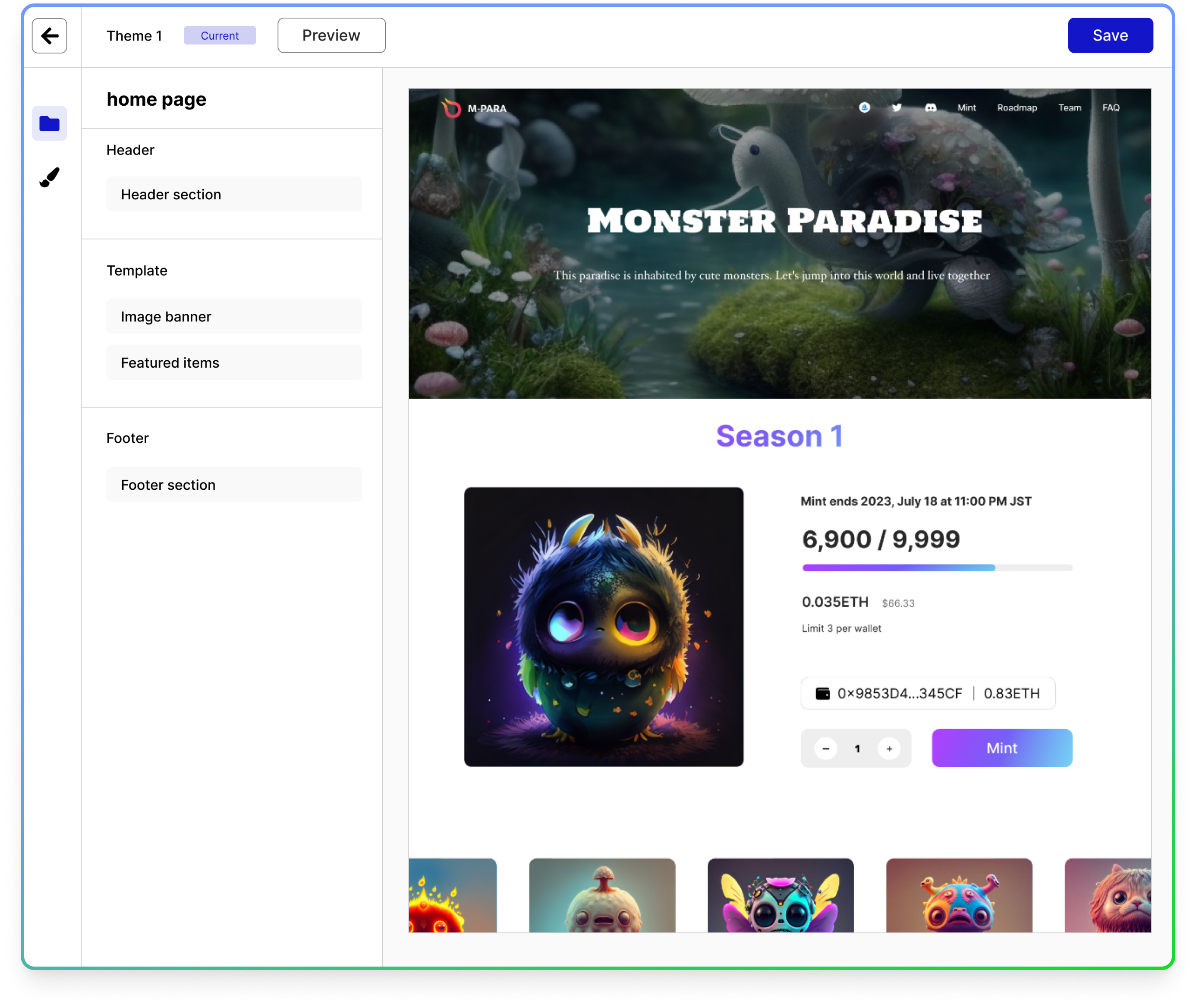Click the skull monster thumbnail
The width and height of the screenshot is (1196, 1008).
click(x=780, y=895)
